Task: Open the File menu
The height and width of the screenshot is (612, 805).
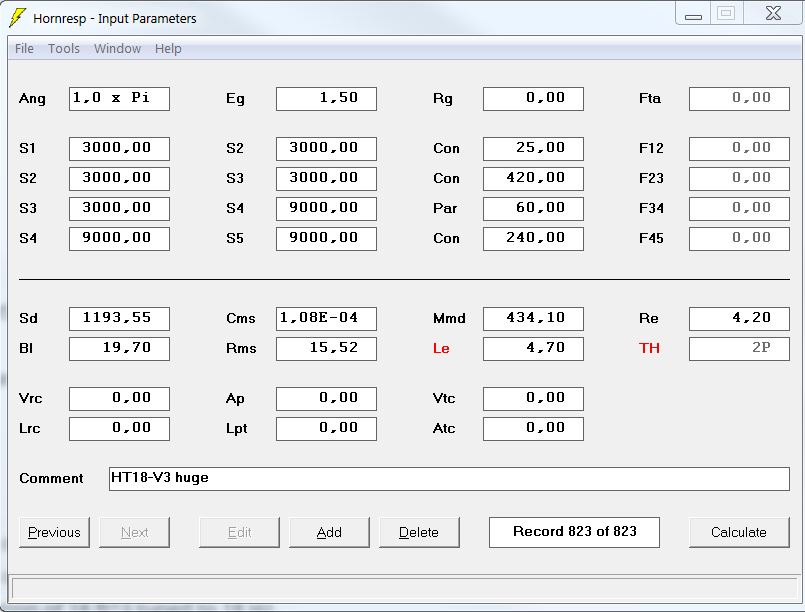Action: (24, 49)
